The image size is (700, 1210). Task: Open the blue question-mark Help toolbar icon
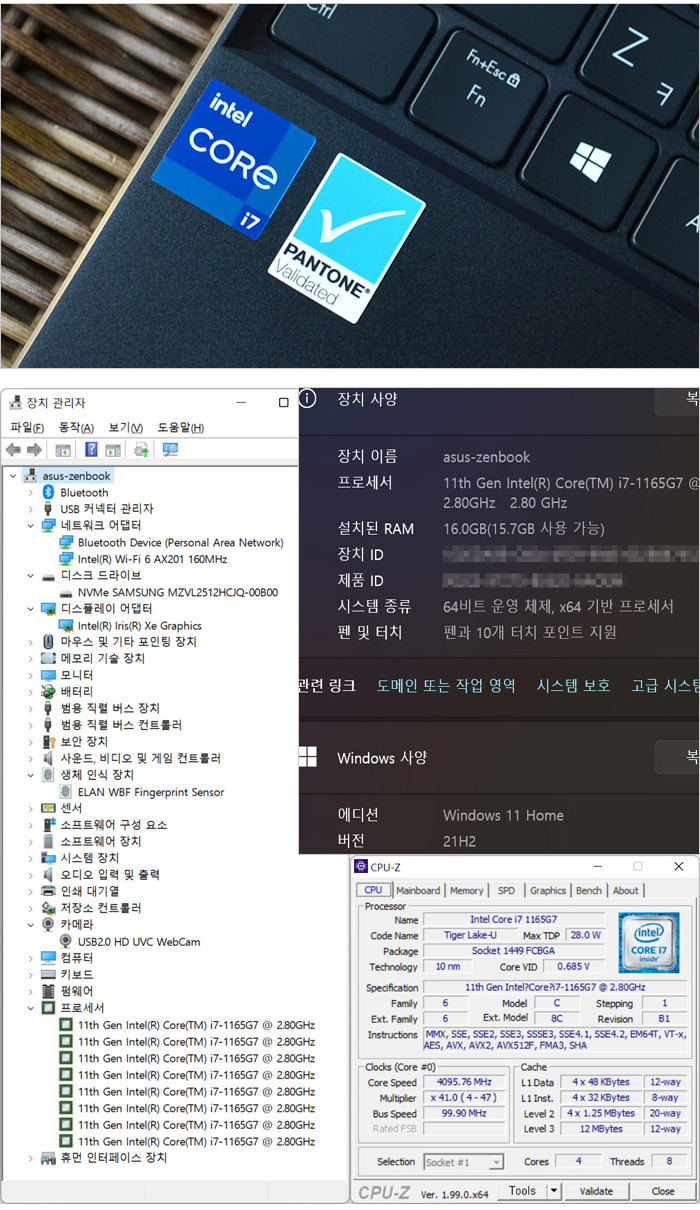[x=91, y=450]
